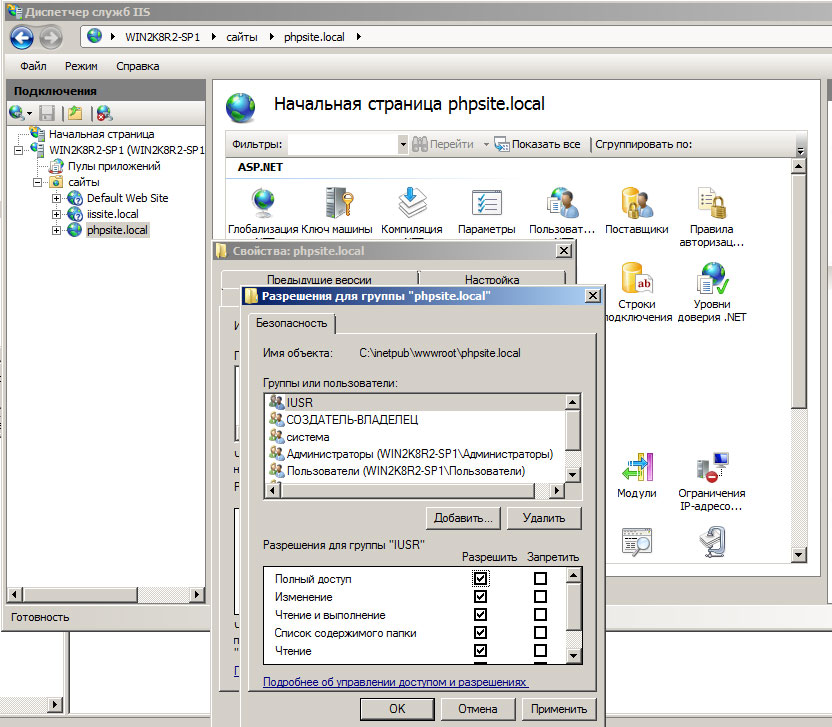Open the Режим menu
This screenshot has width=832, height=727.
81,66
